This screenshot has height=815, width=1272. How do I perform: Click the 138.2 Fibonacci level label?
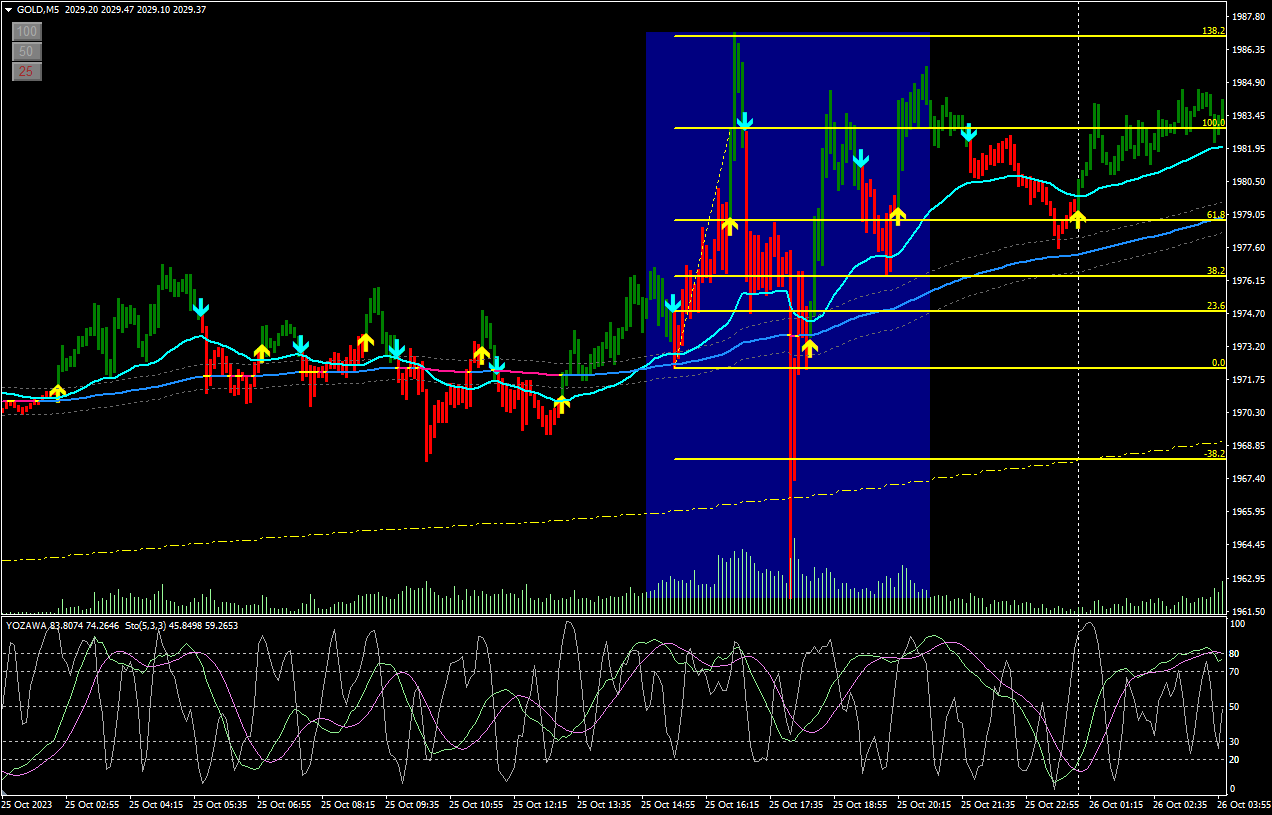pyautogui.click(x=1214, y=31)
